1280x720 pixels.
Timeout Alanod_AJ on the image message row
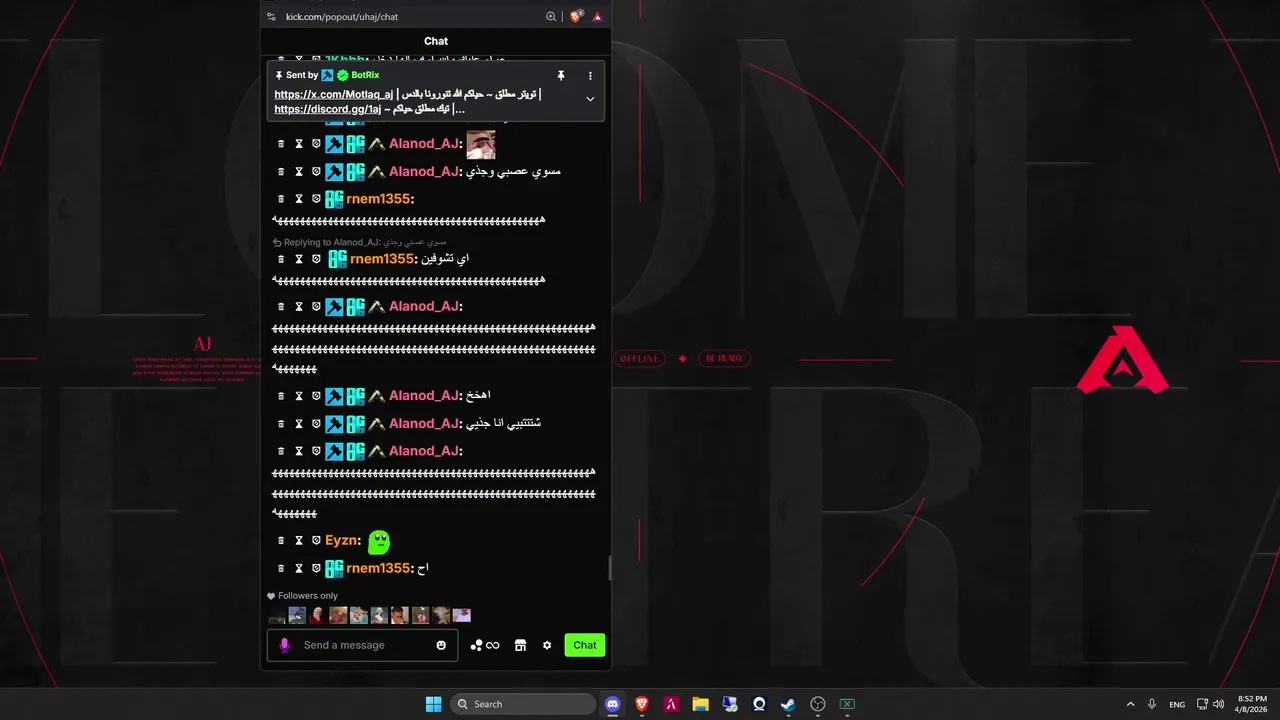[x=298, y=144]
